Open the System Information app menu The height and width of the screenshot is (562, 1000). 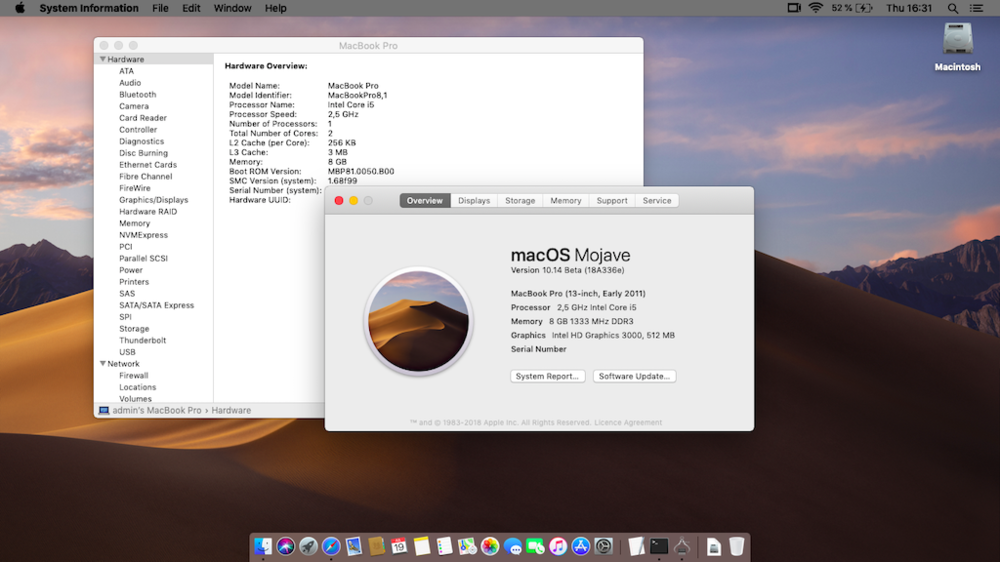(x=89, y=8)
